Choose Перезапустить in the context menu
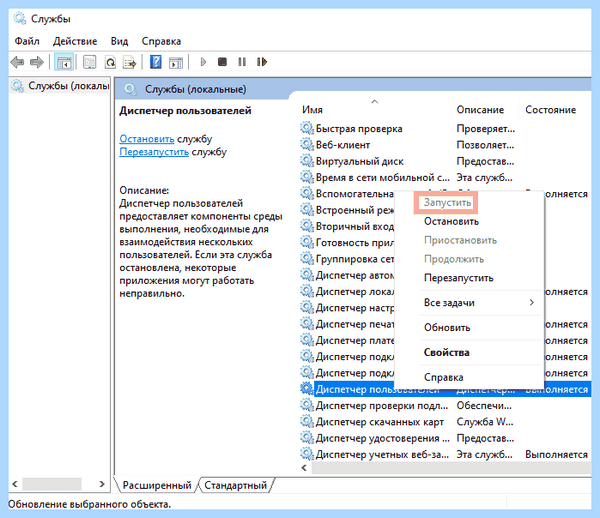600x518 pixels. coord(458,278)
